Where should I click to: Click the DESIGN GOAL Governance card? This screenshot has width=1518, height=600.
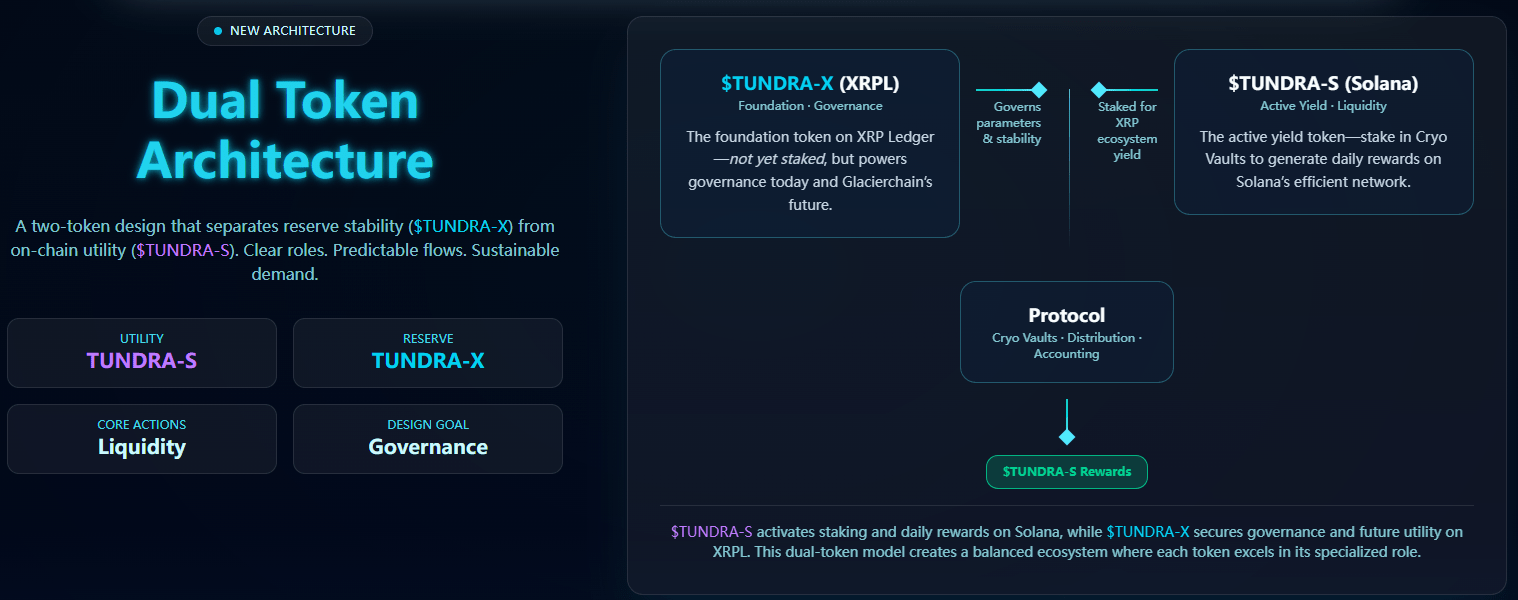point(428,439)
